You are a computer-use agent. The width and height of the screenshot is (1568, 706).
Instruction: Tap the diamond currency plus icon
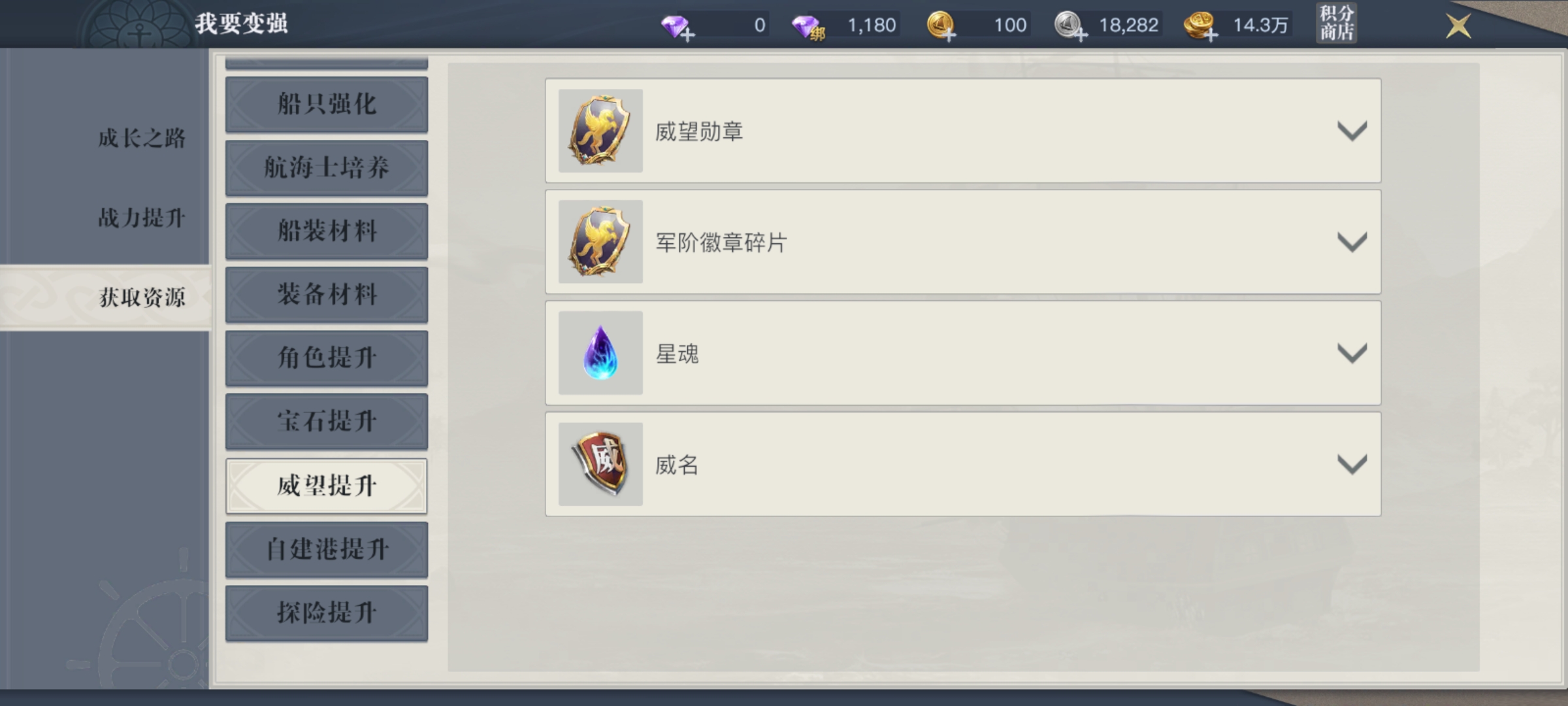click(x=677, y=27)
